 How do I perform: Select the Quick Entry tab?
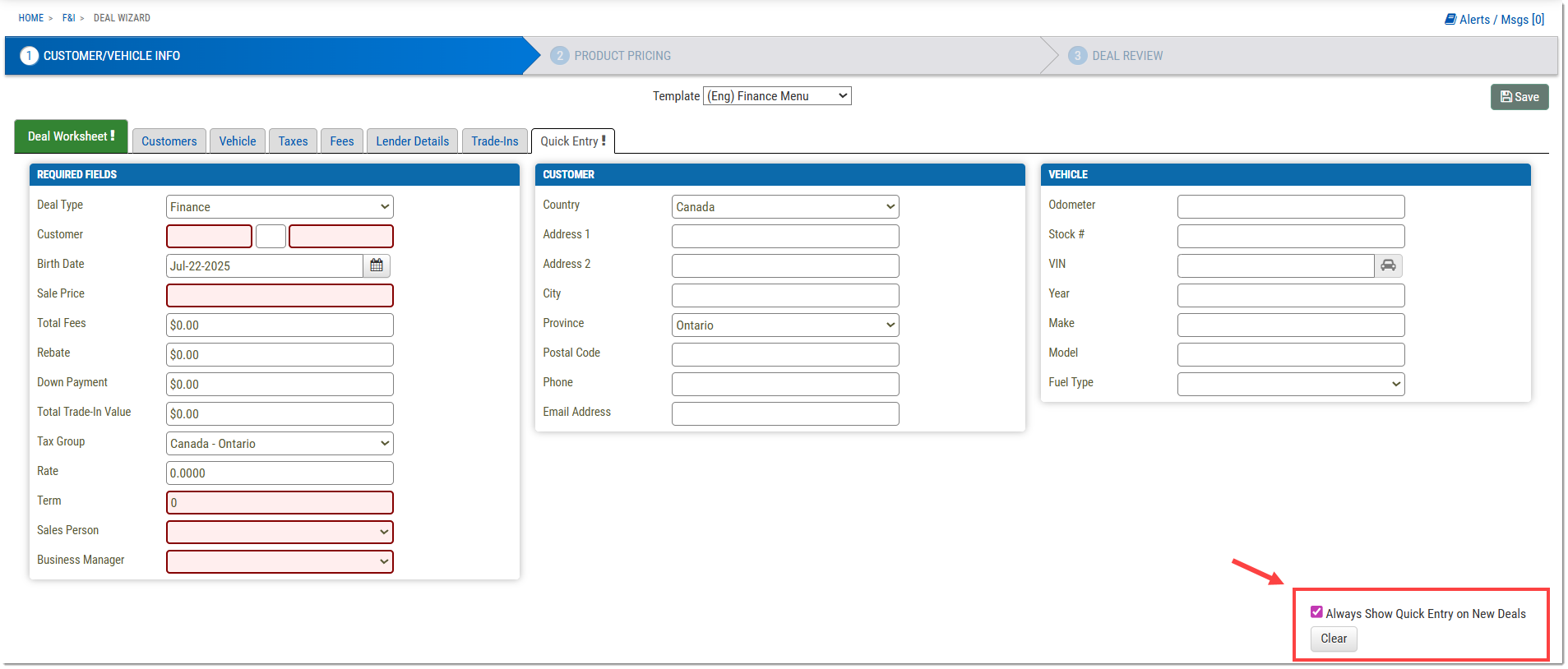[573, 141]
